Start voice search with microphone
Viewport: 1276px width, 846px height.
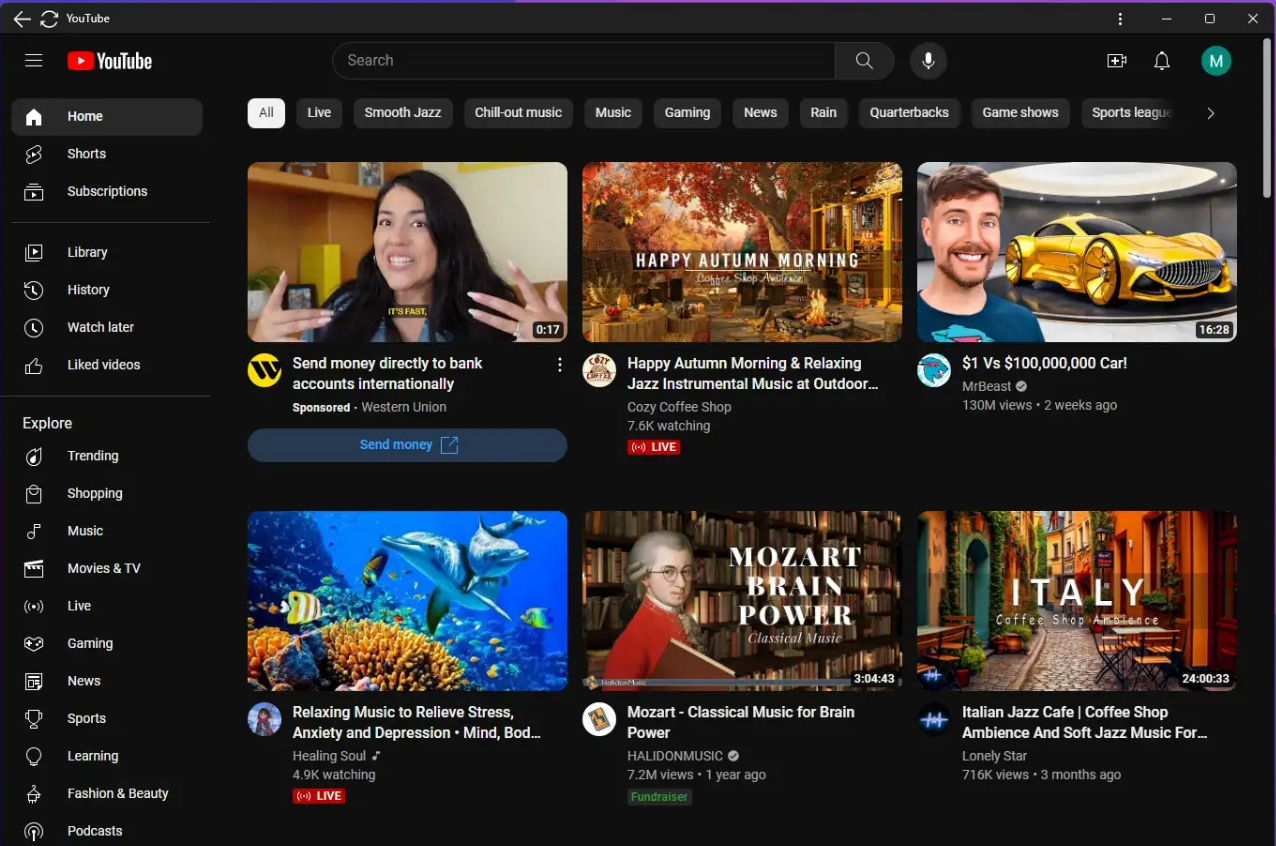click(928, 61)
